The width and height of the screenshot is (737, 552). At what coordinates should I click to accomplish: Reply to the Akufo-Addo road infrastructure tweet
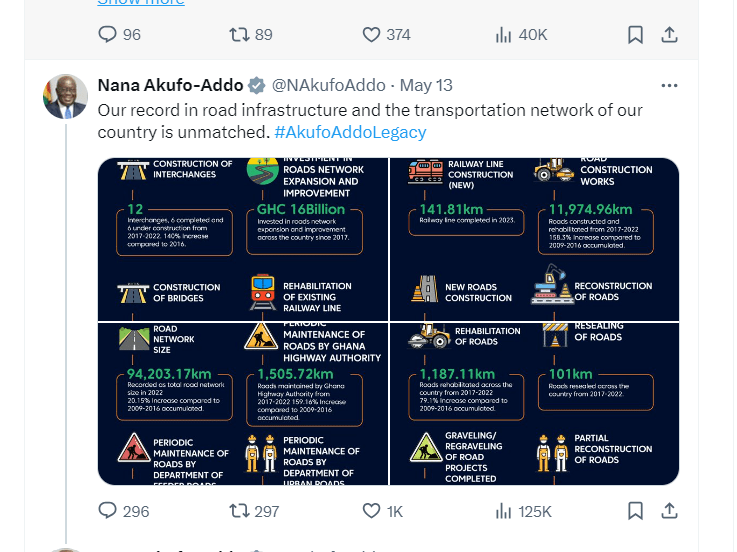108,511
